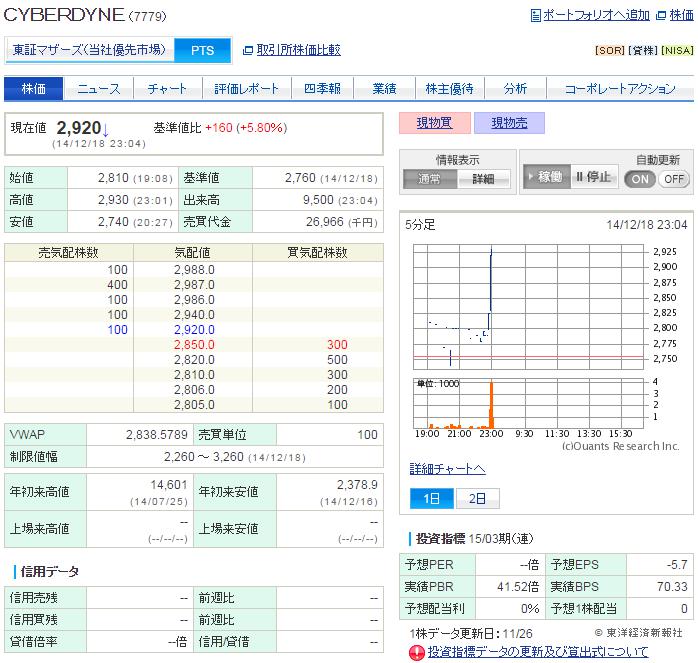698x663 pixels.
Task: Click the 5-minute price chart
Action: [x=528, y=307]
